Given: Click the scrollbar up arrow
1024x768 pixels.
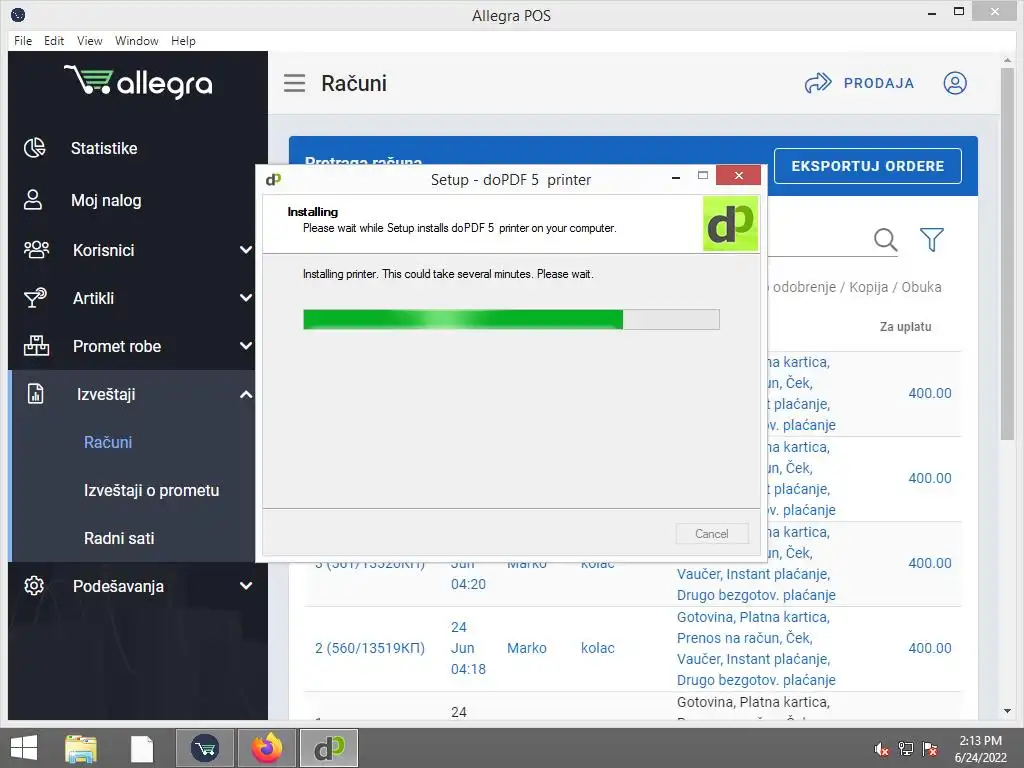Looking at the screenshot, I should (1007, 59).
